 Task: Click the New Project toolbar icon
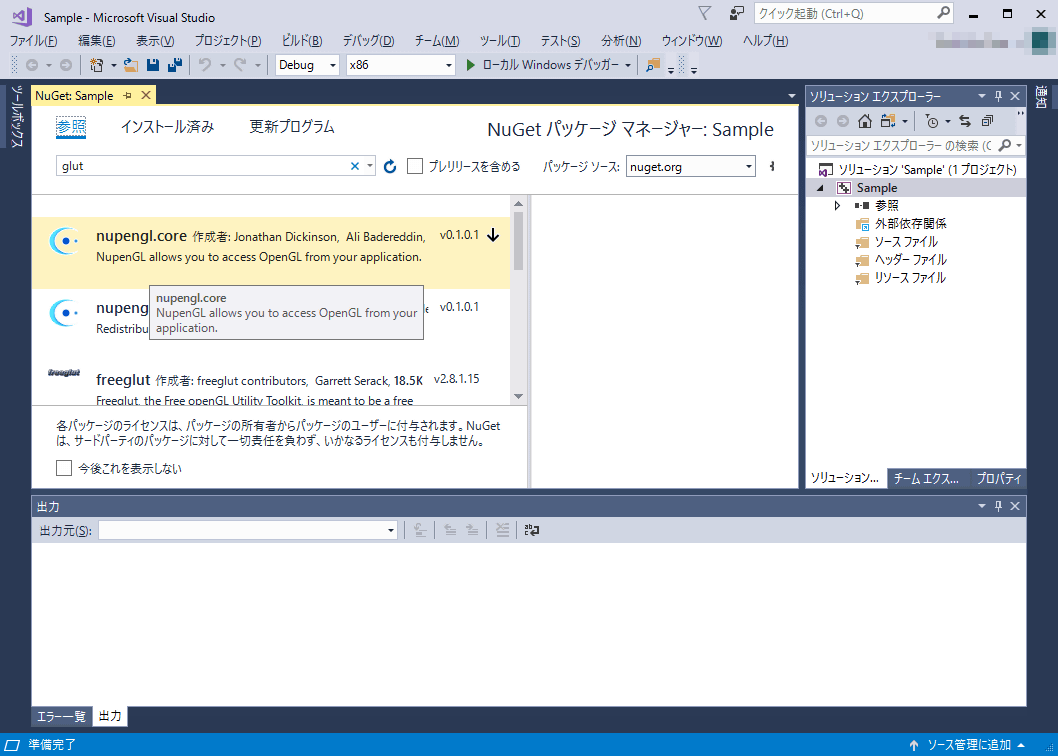point(96,65)
